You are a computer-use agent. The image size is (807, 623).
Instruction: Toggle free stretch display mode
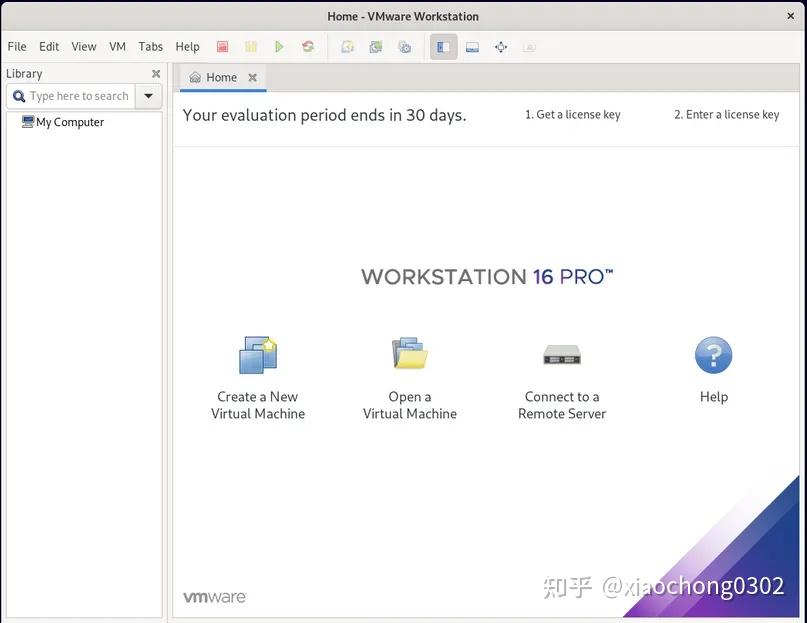click(530, 46)
